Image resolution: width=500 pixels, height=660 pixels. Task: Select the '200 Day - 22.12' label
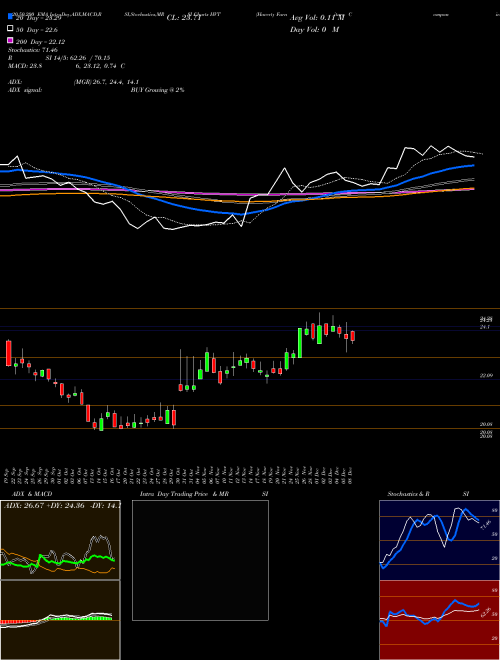[x=40, y=41]
